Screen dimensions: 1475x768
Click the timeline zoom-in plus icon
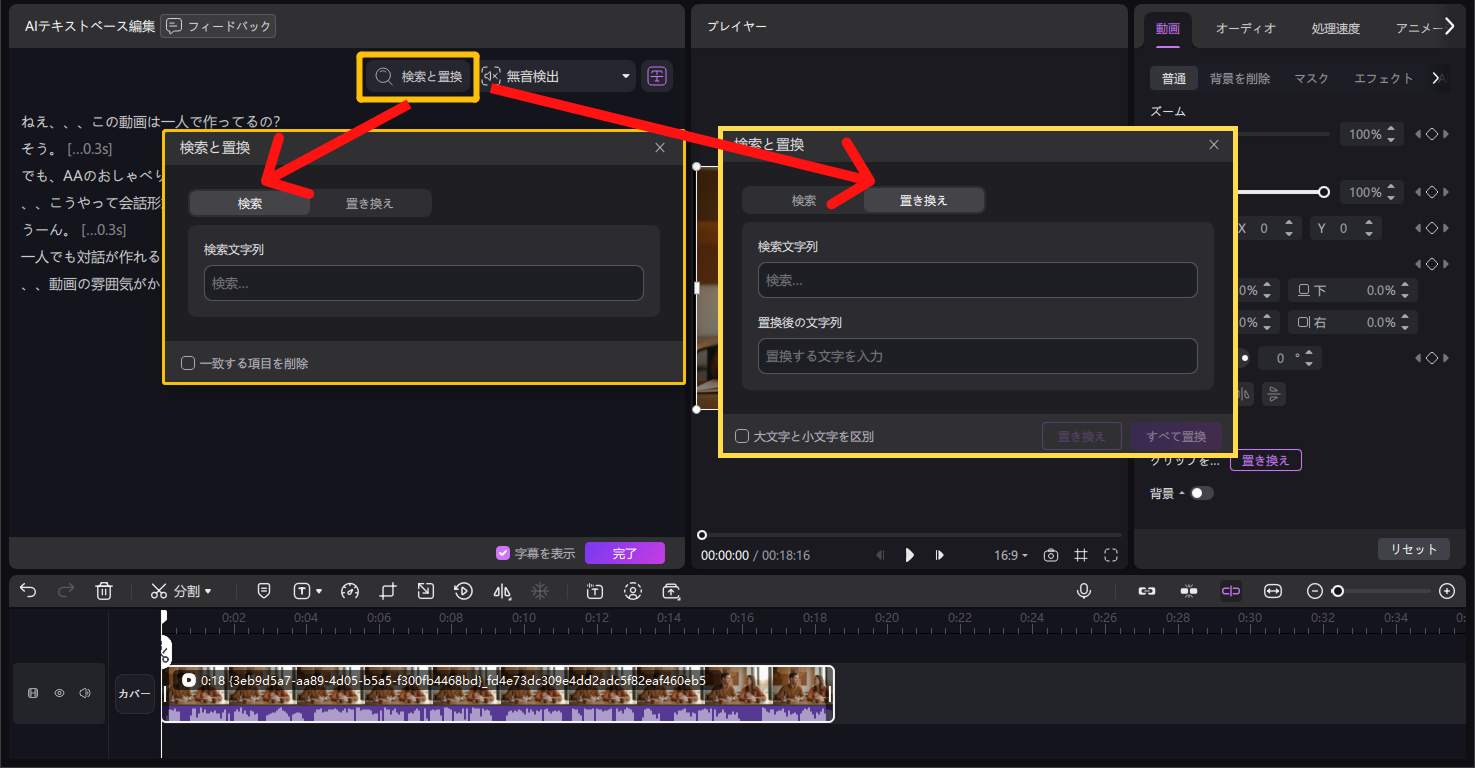pos(1447,591)
